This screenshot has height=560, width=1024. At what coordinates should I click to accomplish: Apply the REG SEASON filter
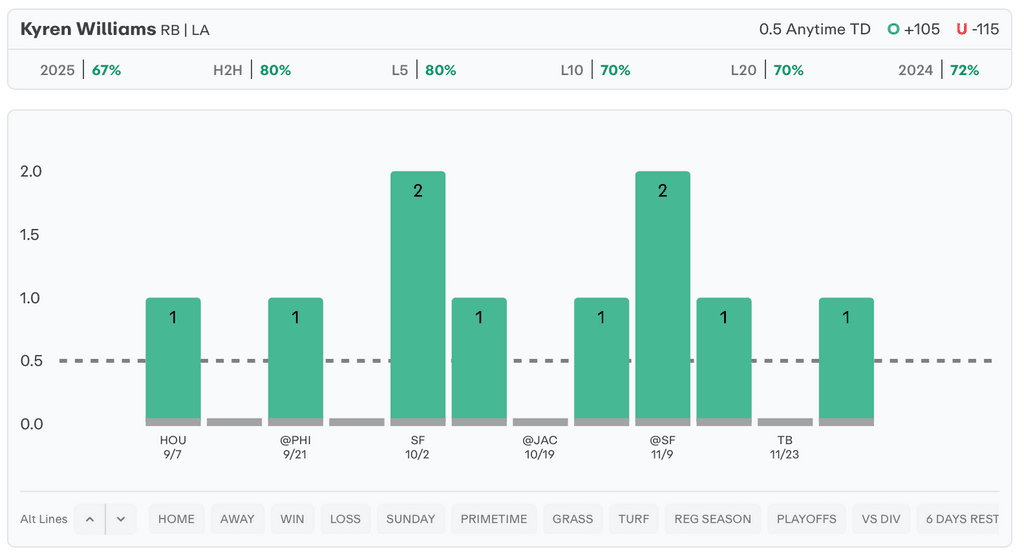(x=713, y=519)
